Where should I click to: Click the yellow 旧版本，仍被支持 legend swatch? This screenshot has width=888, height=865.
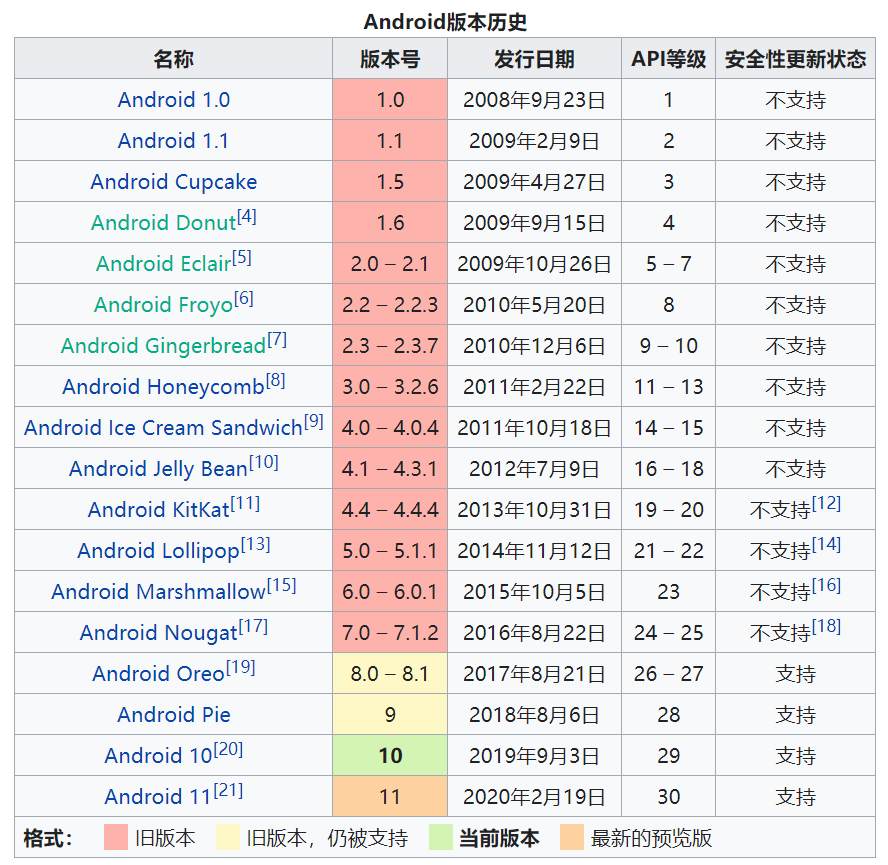[227, 837]
